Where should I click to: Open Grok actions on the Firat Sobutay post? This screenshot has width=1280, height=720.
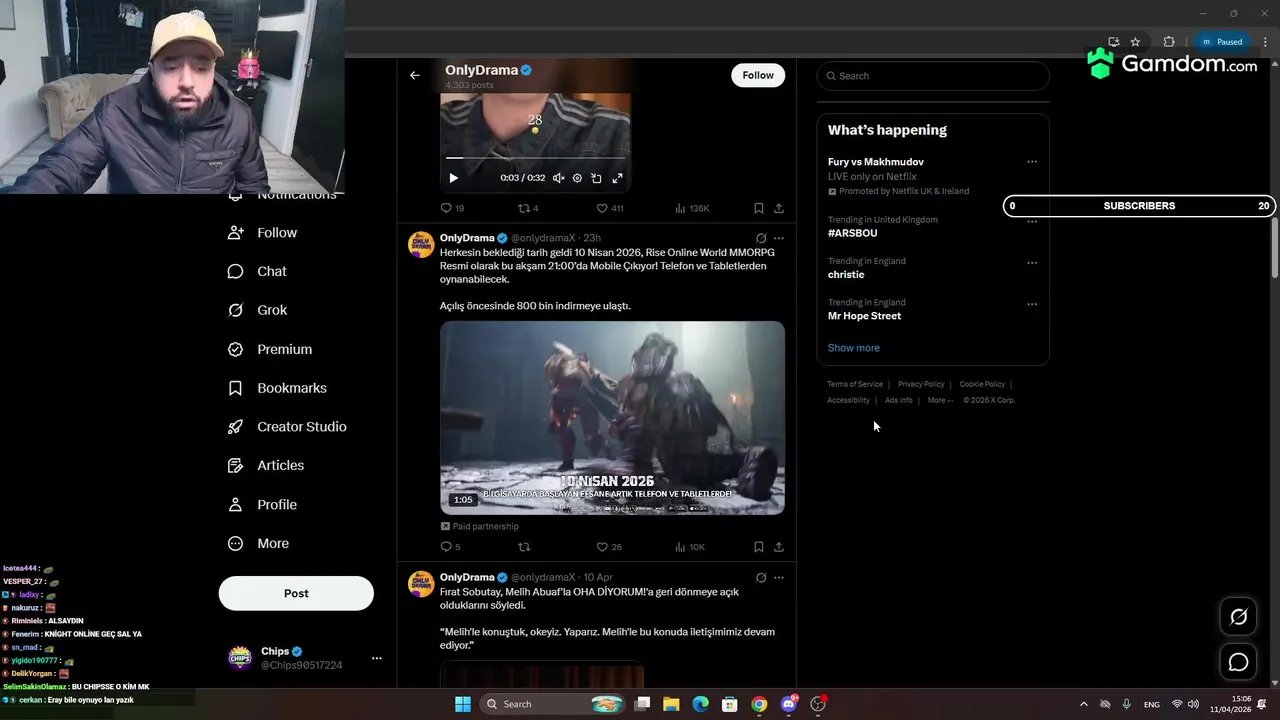click(x=761, y=577)
